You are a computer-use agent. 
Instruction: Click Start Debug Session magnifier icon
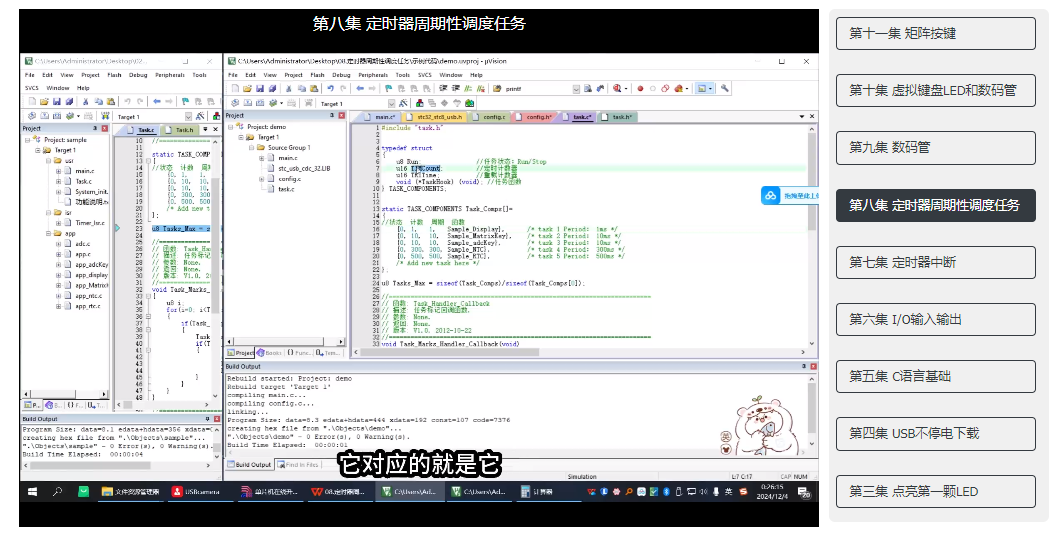[617, 88]
